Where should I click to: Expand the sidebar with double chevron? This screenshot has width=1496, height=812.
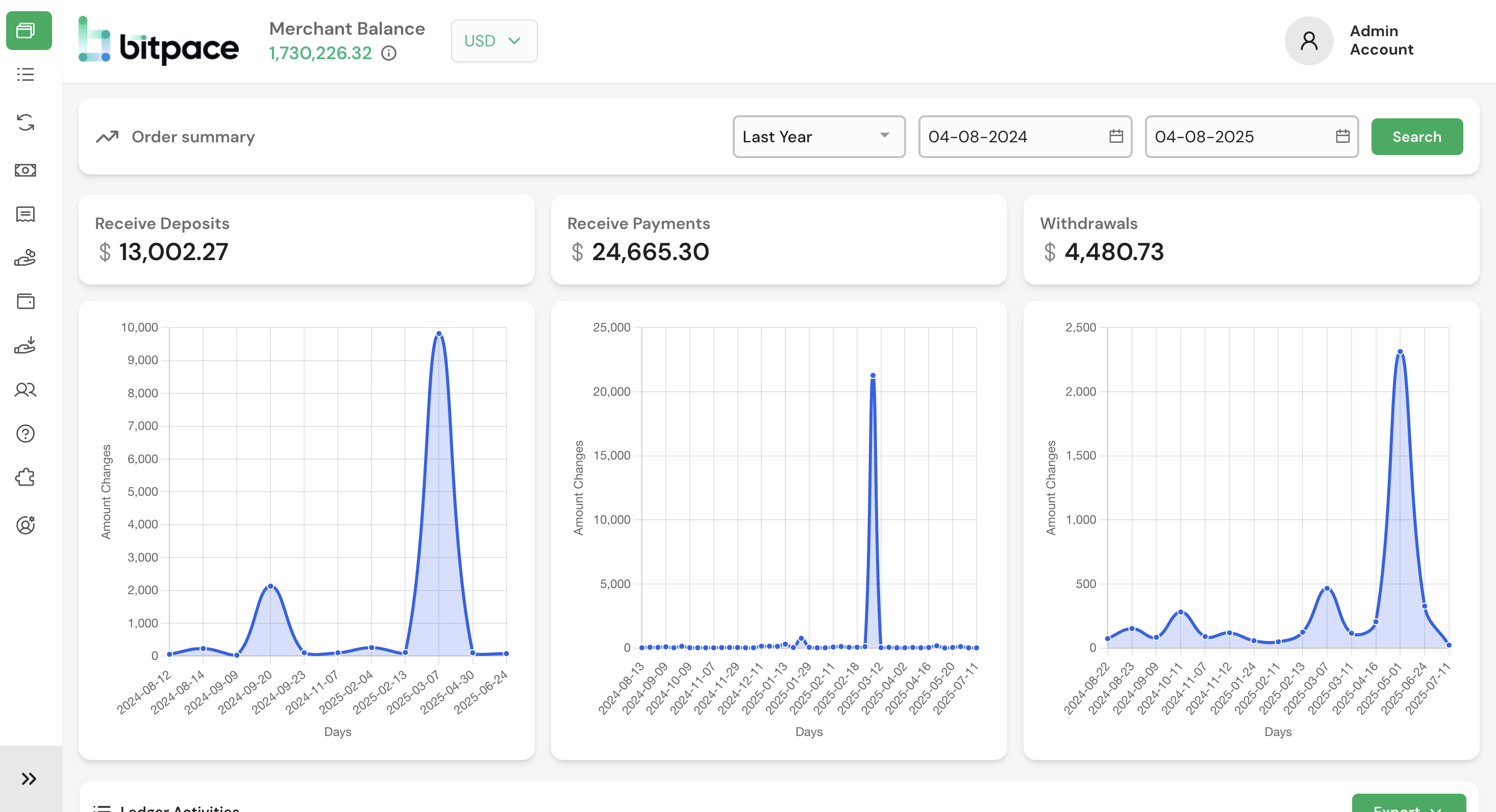click(29, 778)
